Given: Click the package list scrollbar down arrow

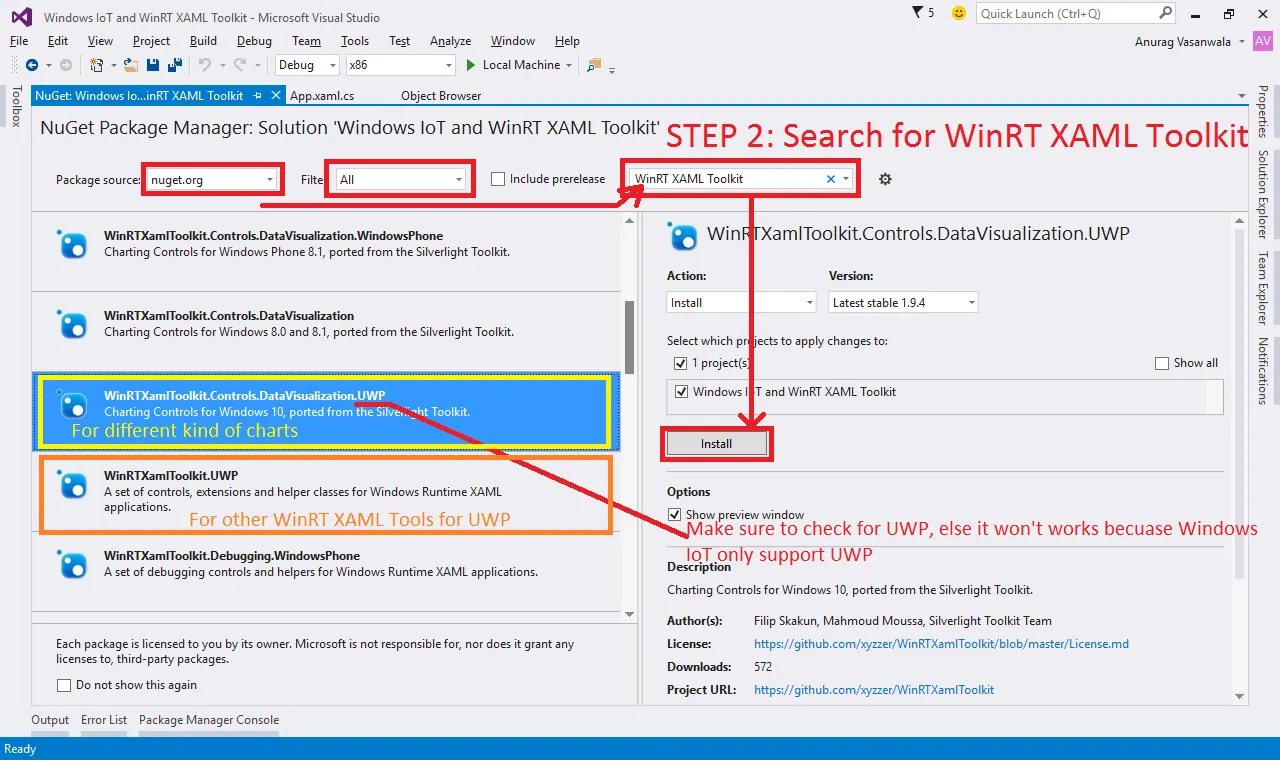Looking at the screenshot, I should [630, 614].
